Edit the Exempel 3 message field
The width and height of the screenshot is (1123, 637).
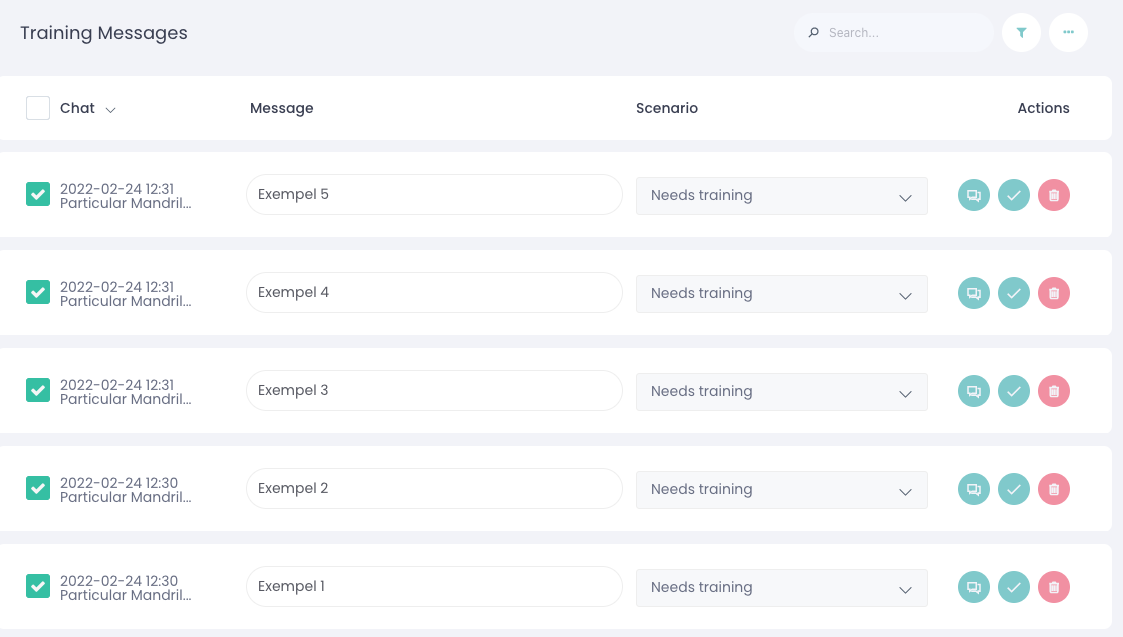pos(434,390)
